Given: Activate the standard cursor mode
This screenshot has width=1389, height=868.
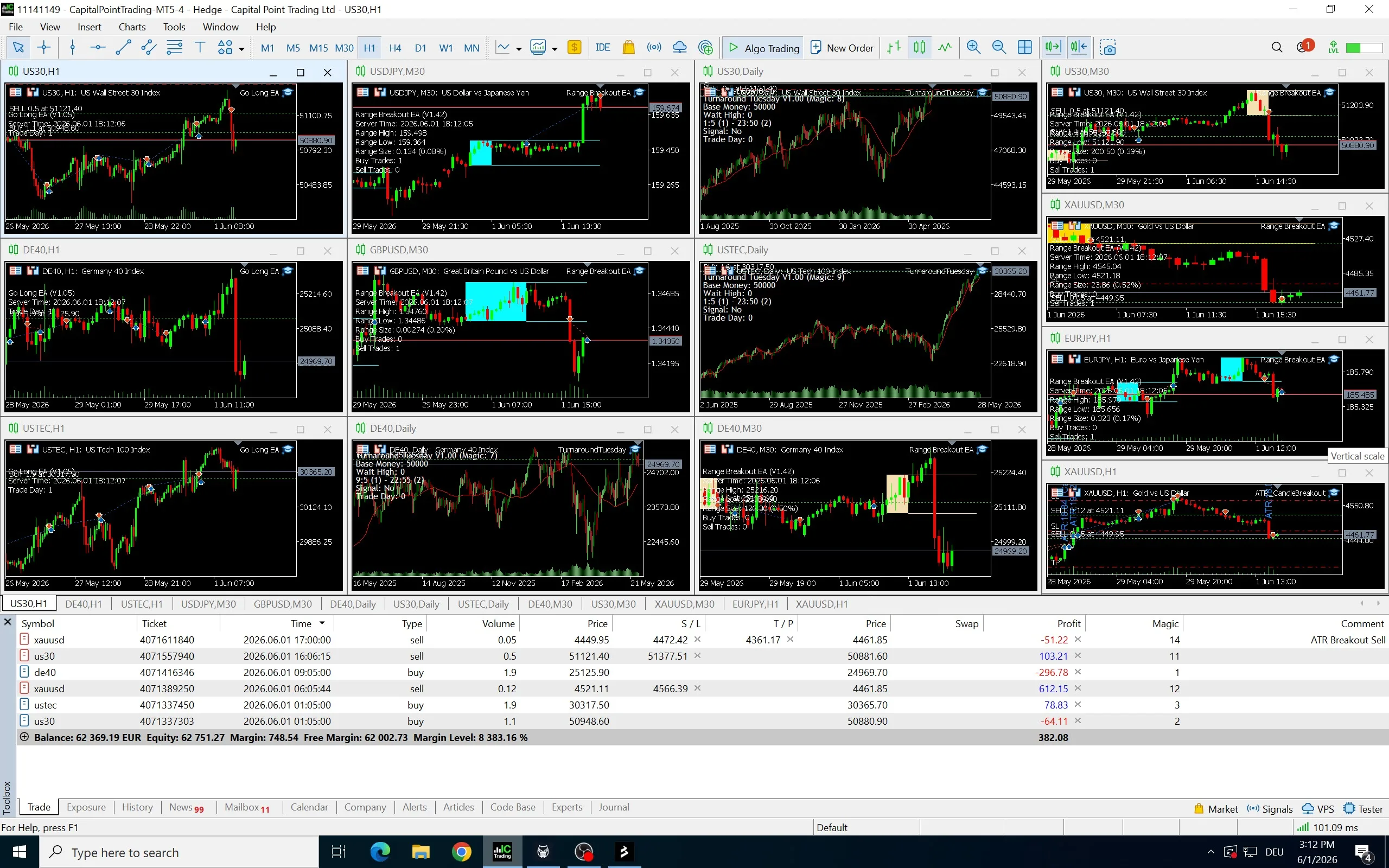Looking at the screenshot, I should (18, 48).
